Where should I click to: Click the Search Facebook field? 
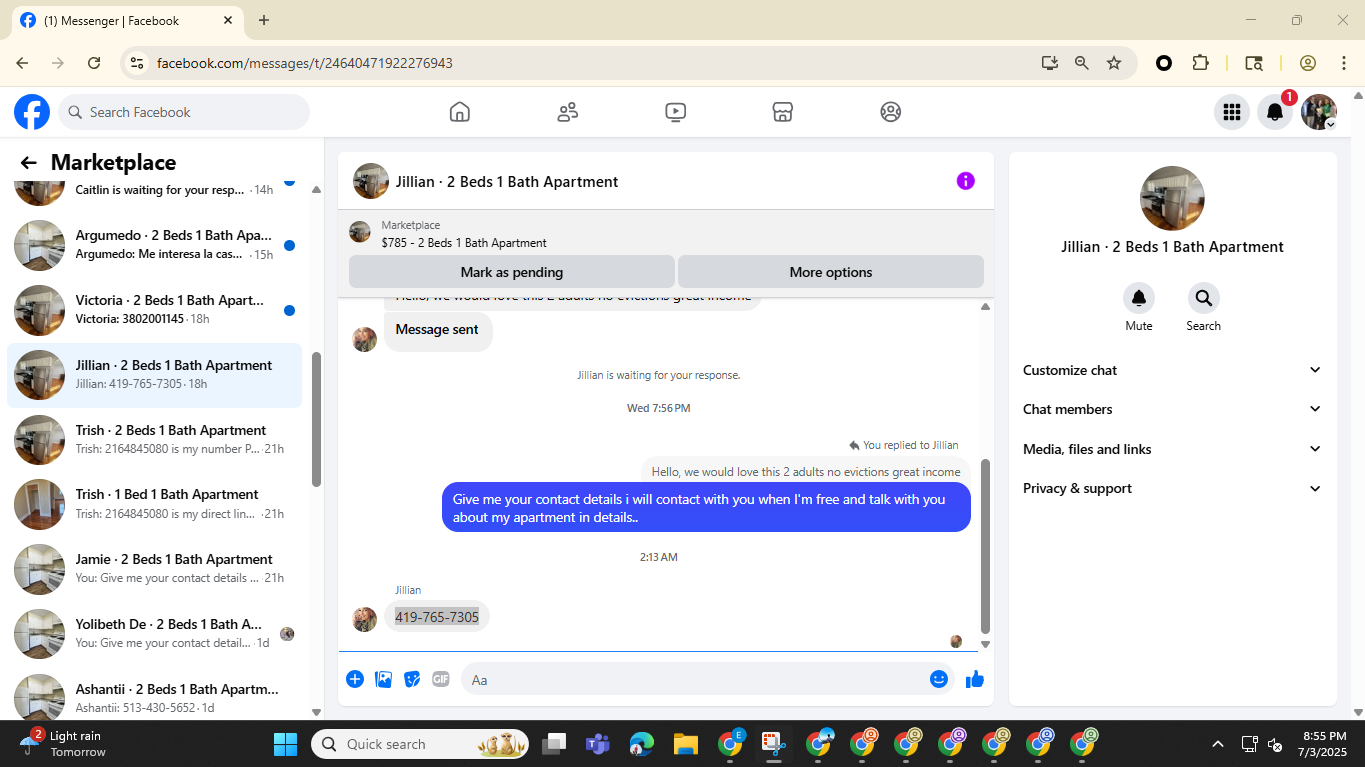click(184, 112)
